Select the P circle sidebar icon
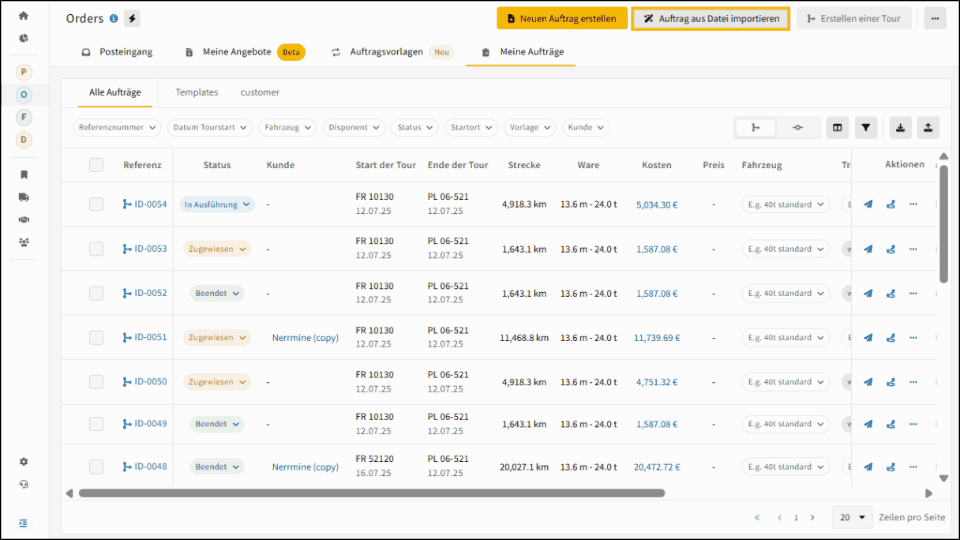This screenshot has width=960, height=540. [x=23, y=72]
